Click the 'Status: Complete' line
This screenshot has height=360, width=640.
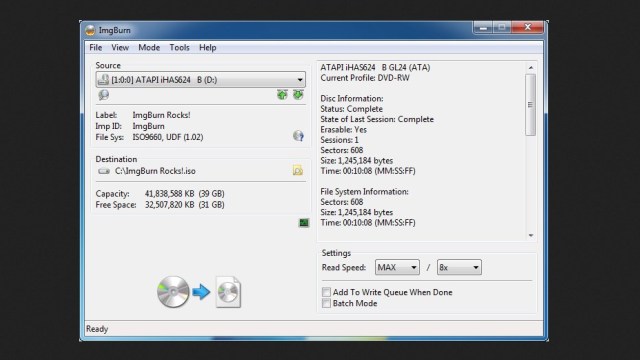coord(351,109)
